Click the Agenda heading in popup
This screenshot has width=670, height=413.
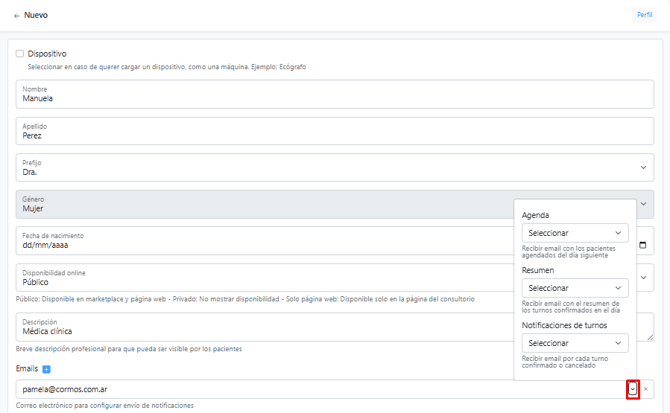[x=535, y=215]
